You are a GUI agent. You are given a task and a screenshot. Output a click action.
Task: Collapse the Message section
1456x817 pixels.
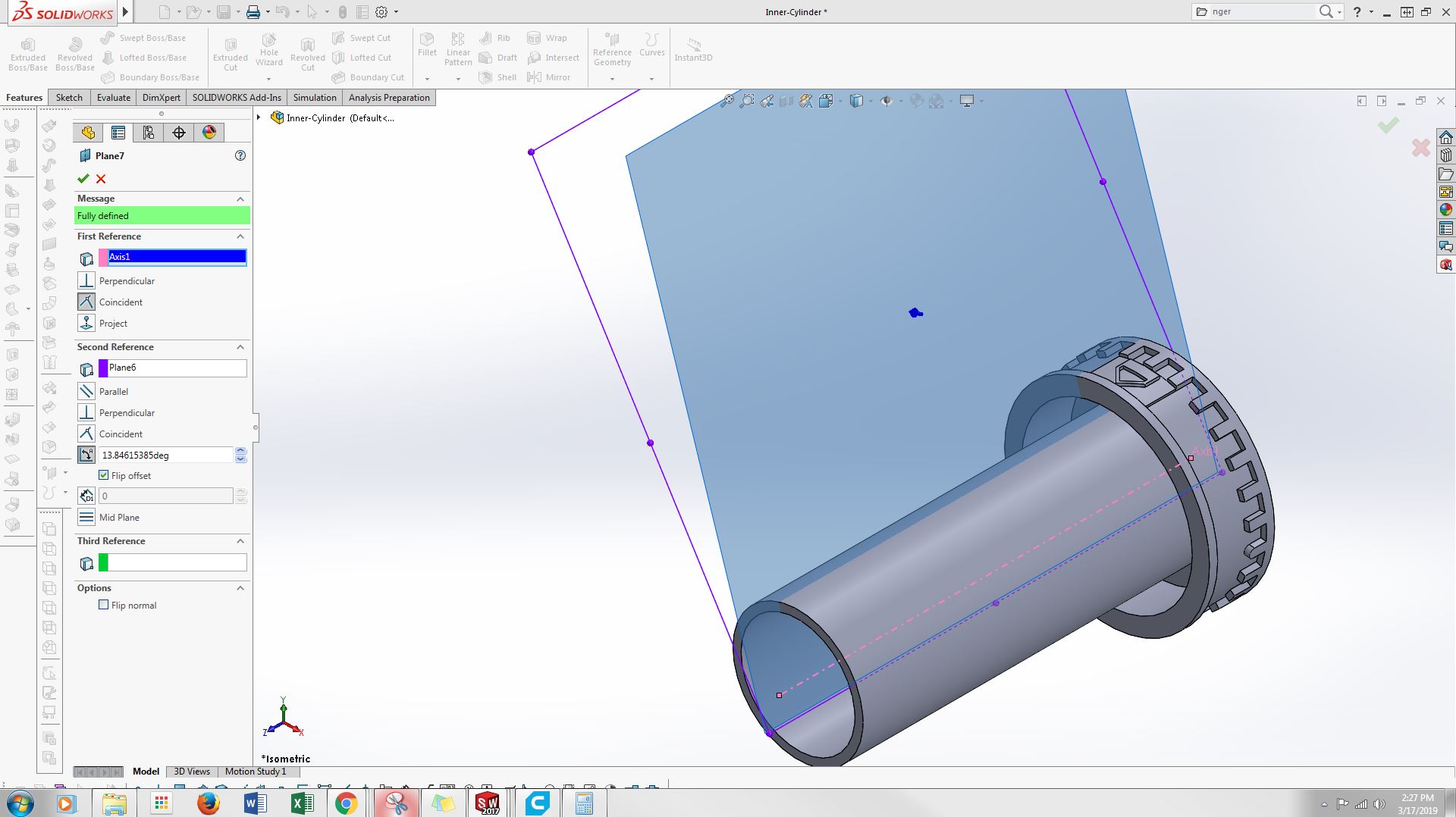point(240,199)
